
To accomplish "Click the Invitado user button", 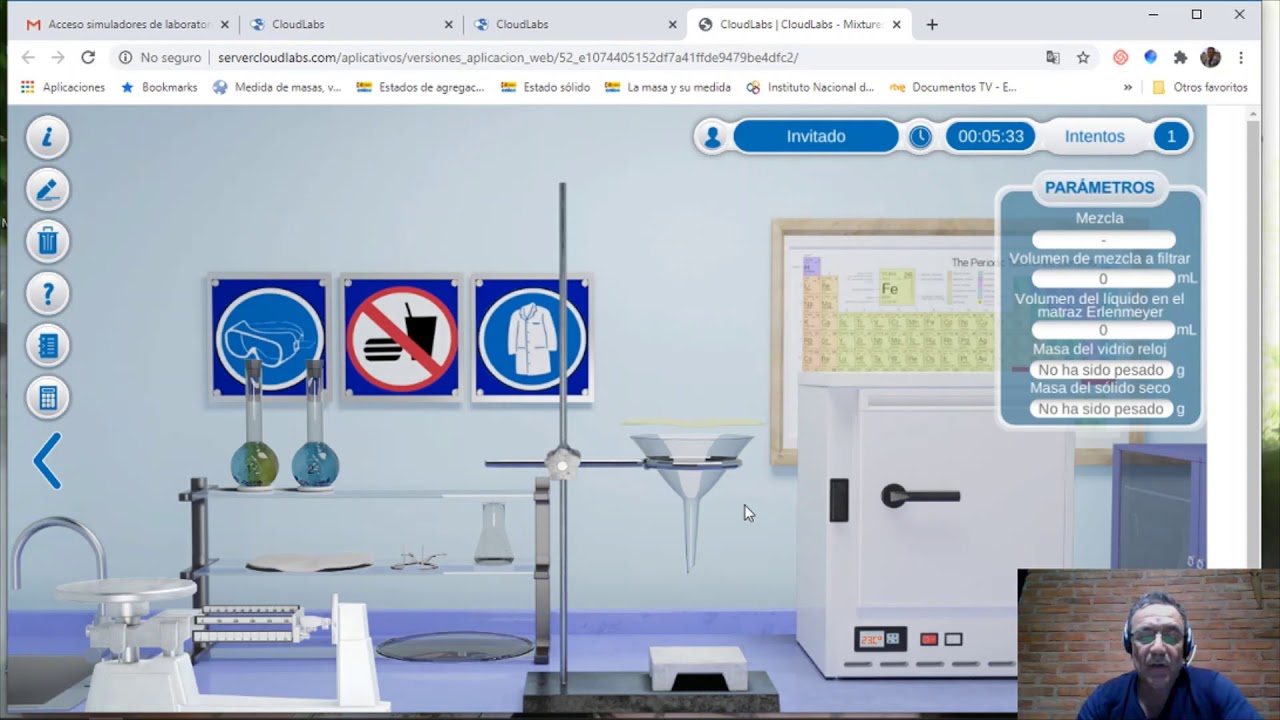I will coord(816,137).
